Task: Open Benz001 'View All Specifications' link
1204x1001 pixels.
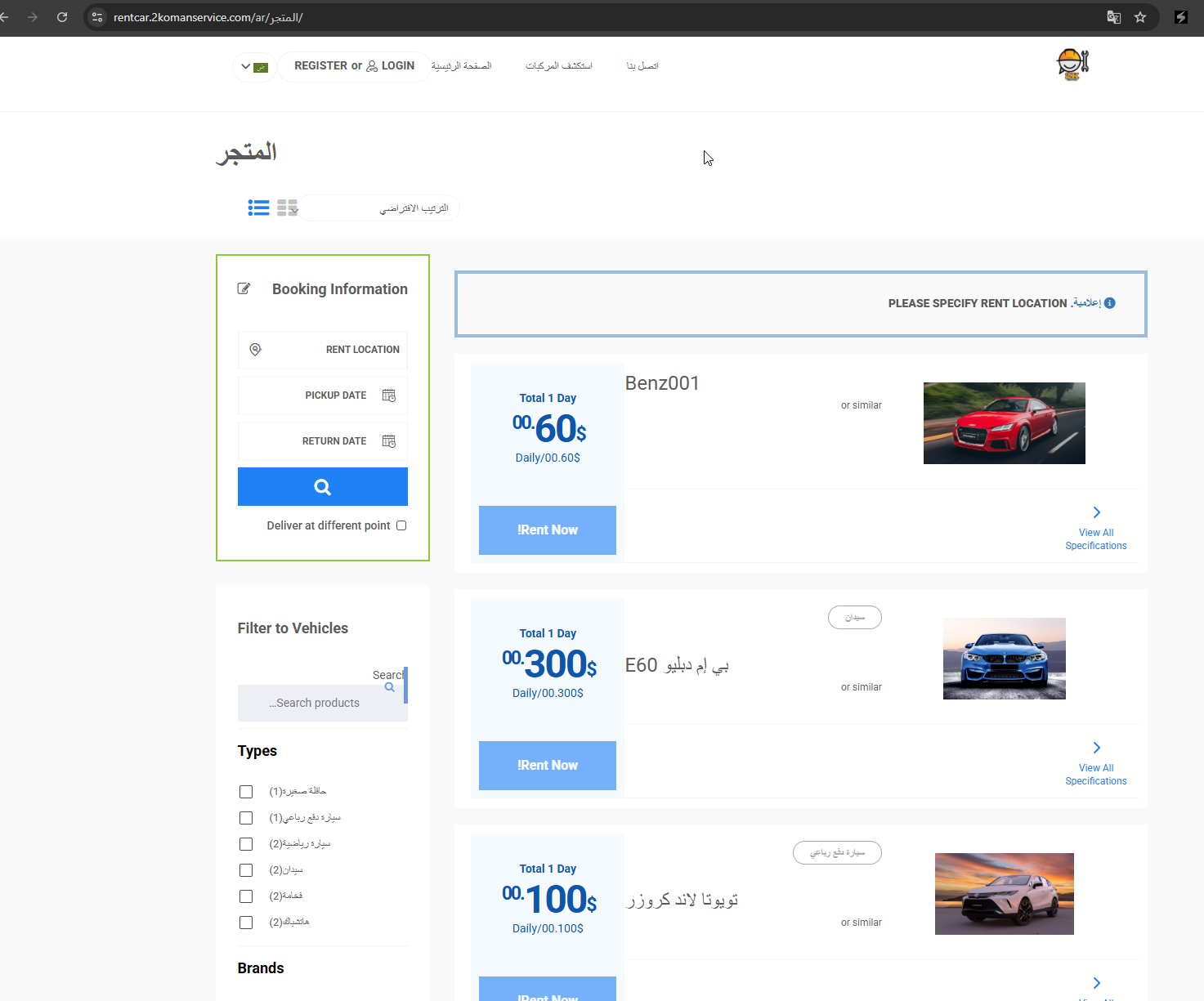Action: (1096, 539)
